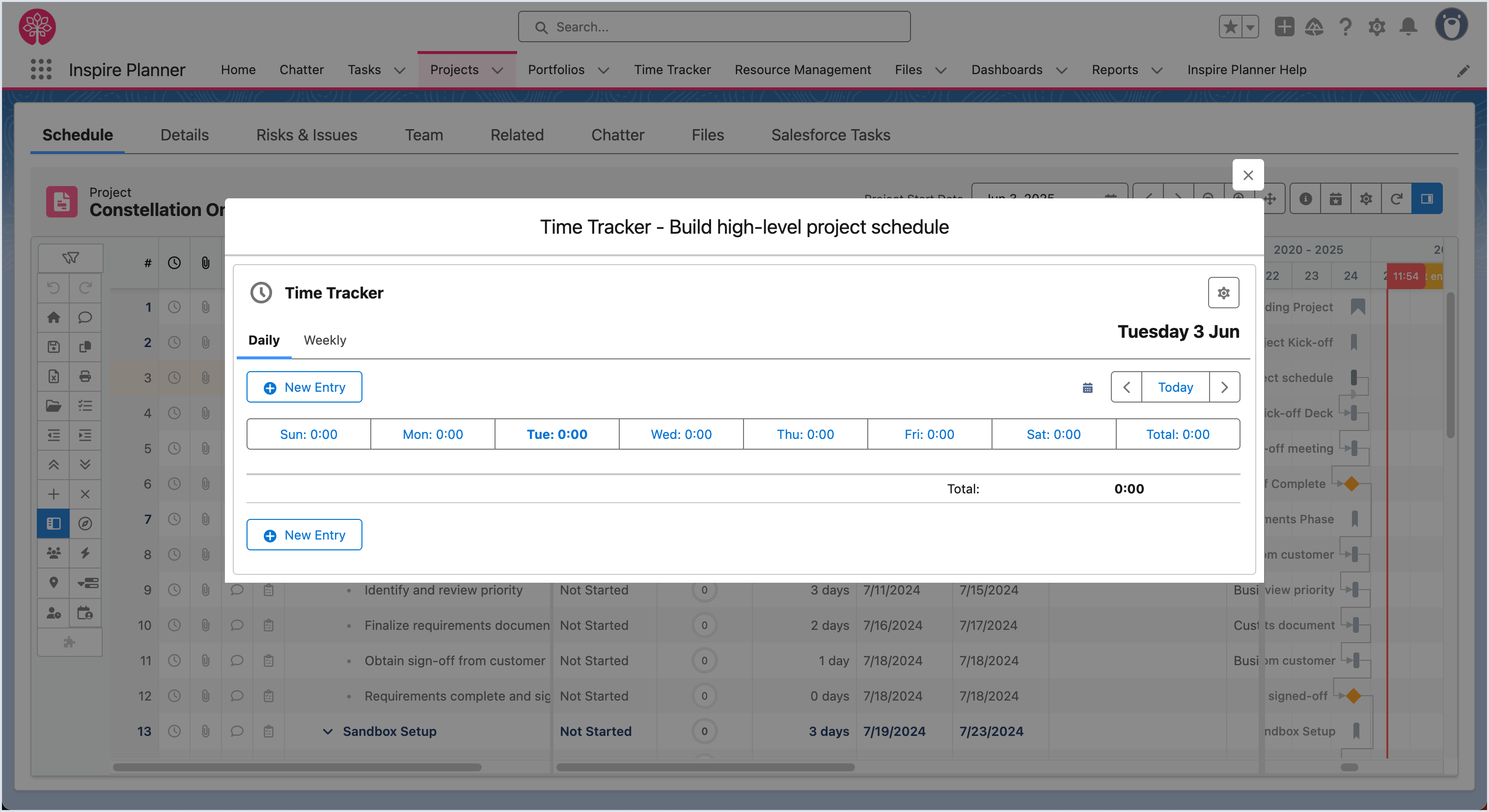Click the global add plus icon in header
The height and width of the screenshot is (812, 1489).
coord(1284,27)
